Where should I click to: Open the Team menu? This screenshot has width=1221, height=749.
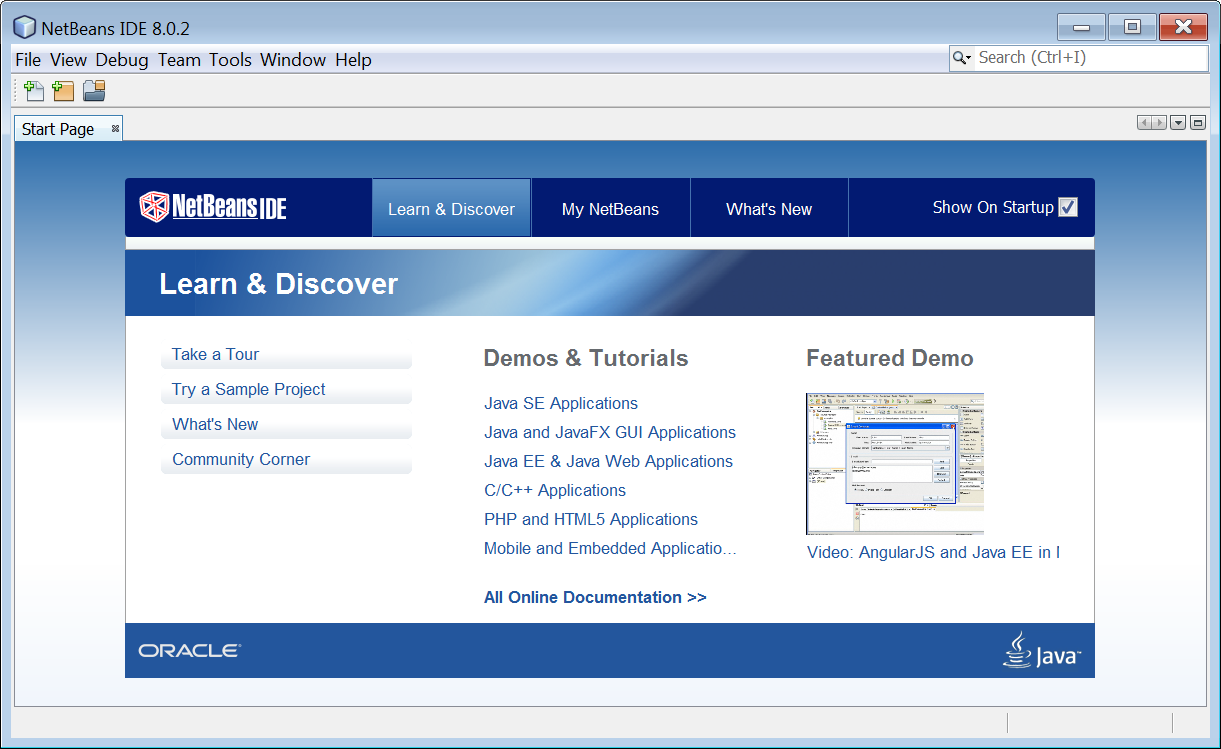coord(179,60)
